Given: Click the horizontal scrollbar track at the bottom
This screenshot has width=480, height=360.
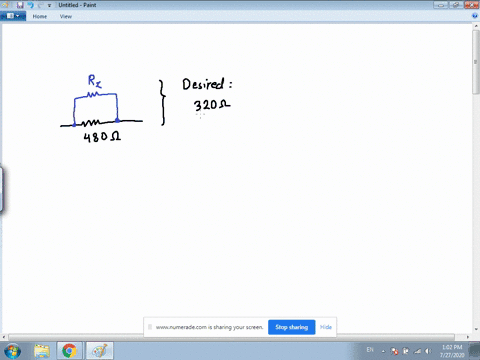Looking at the screenshot, I should 232,337.
